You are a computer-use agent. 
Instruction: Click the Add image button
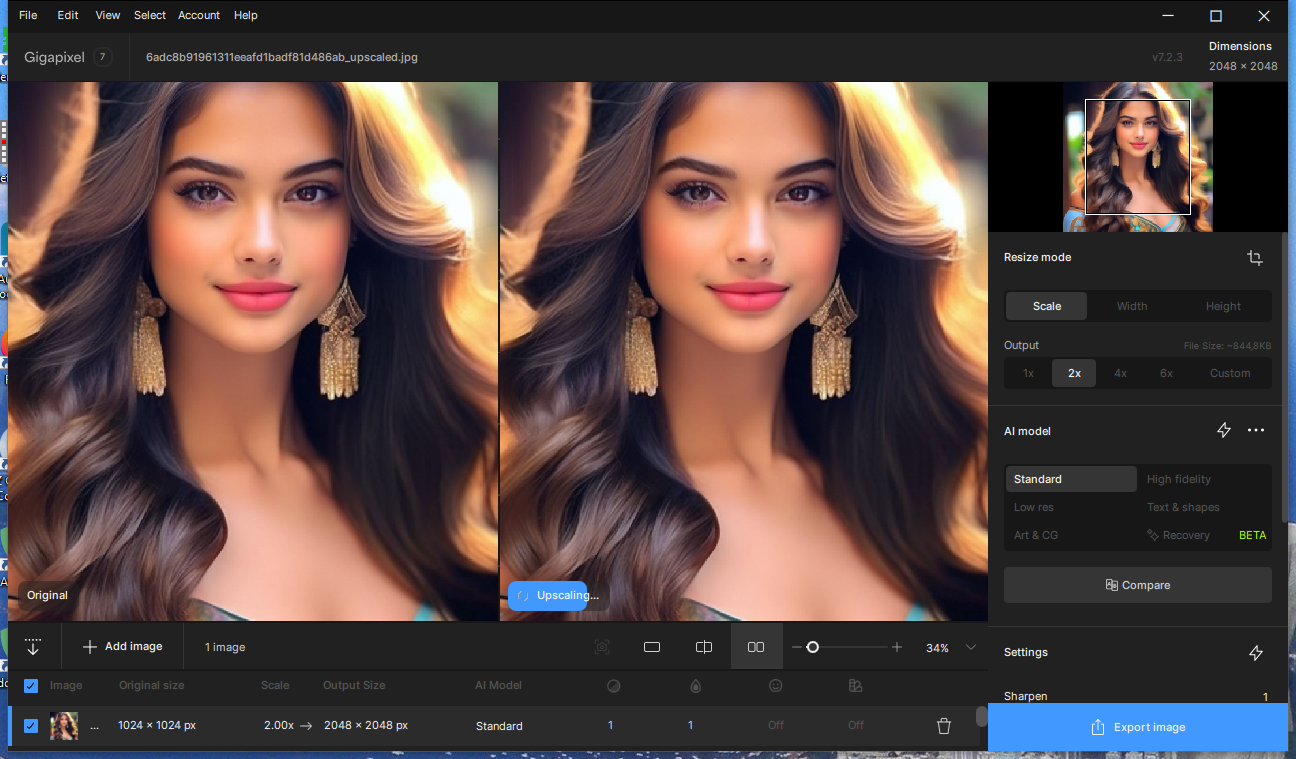122,647
